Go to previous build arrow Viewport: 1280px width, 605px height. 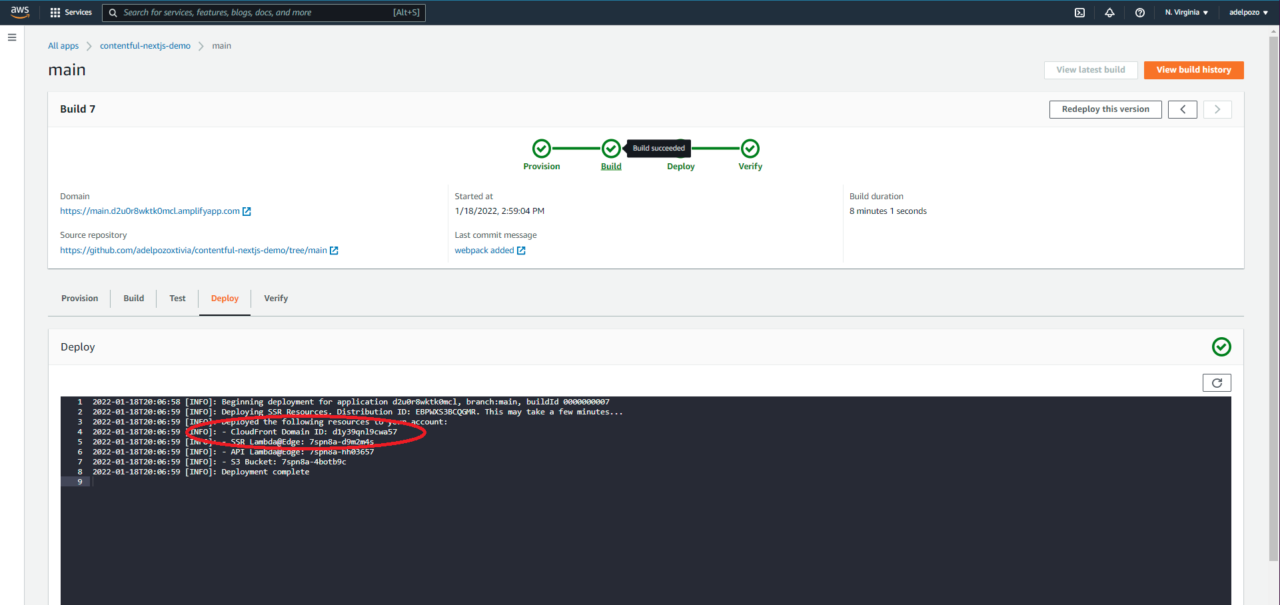(1182, 109)
